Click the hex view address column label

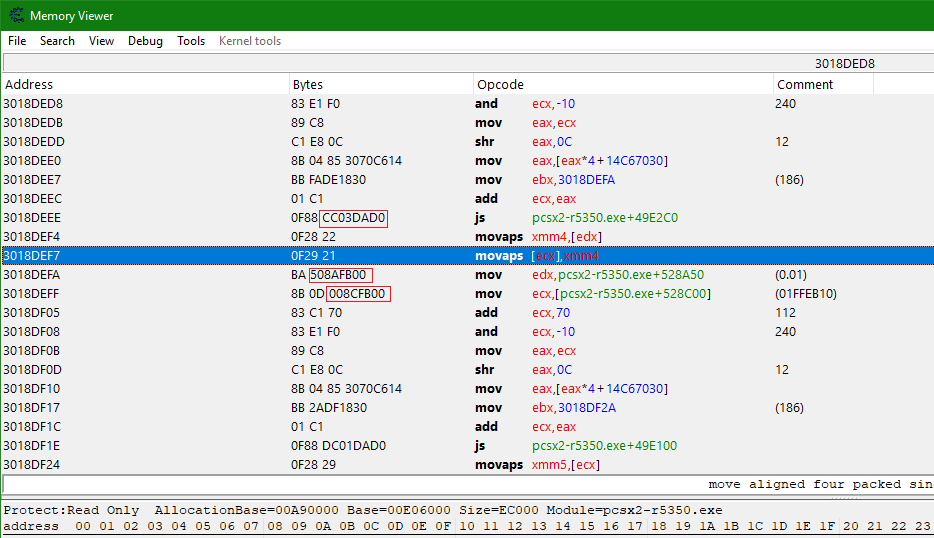coord(31,527)
